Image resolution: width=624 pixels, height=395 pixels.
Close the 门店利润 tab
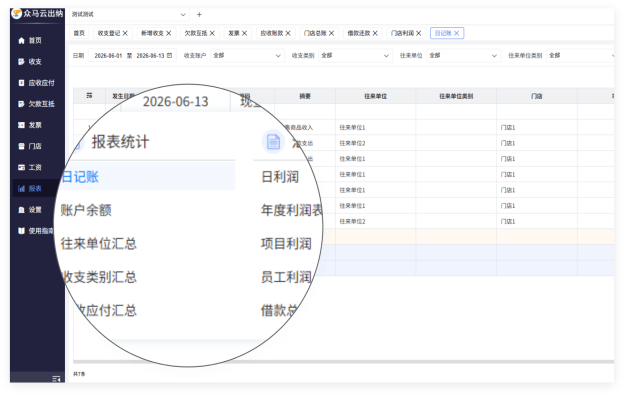(419, 33)
